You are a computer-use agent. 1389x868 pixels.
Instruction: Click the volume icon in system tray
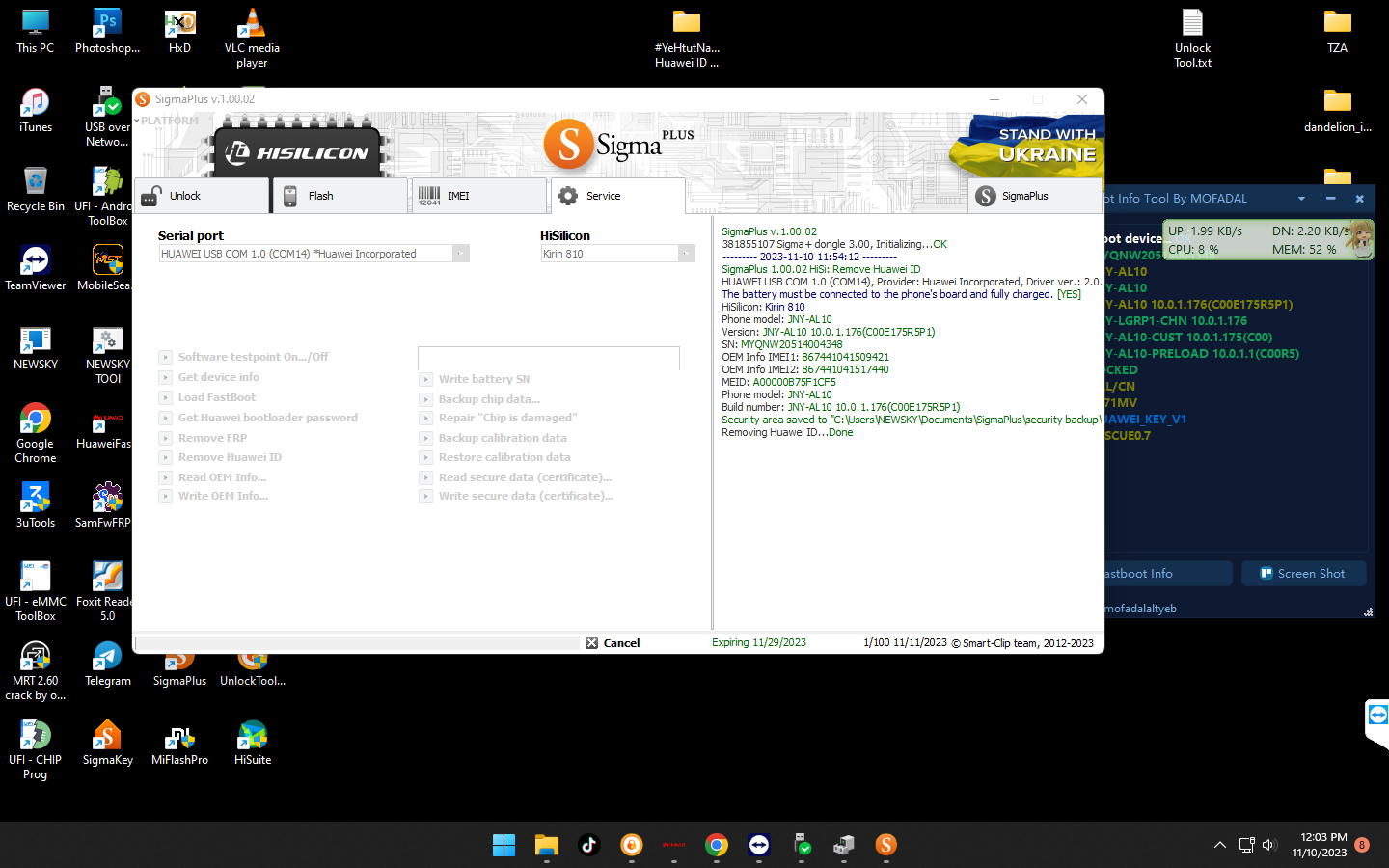tap(1269, 845)
